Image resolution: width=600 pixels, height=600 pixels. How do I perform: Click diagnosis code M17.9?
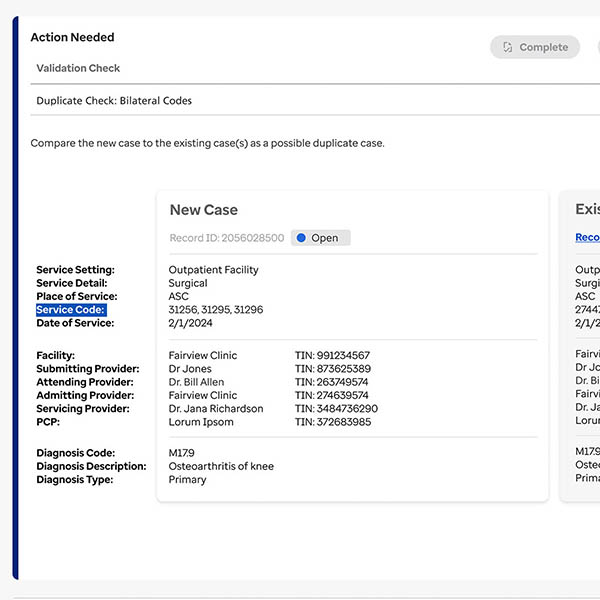tap(182, 453)
